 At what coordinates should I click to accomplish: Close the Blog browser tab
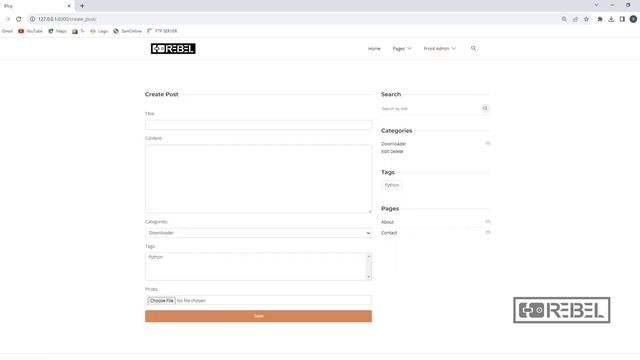pyautogui.click(x=69, y=6)
